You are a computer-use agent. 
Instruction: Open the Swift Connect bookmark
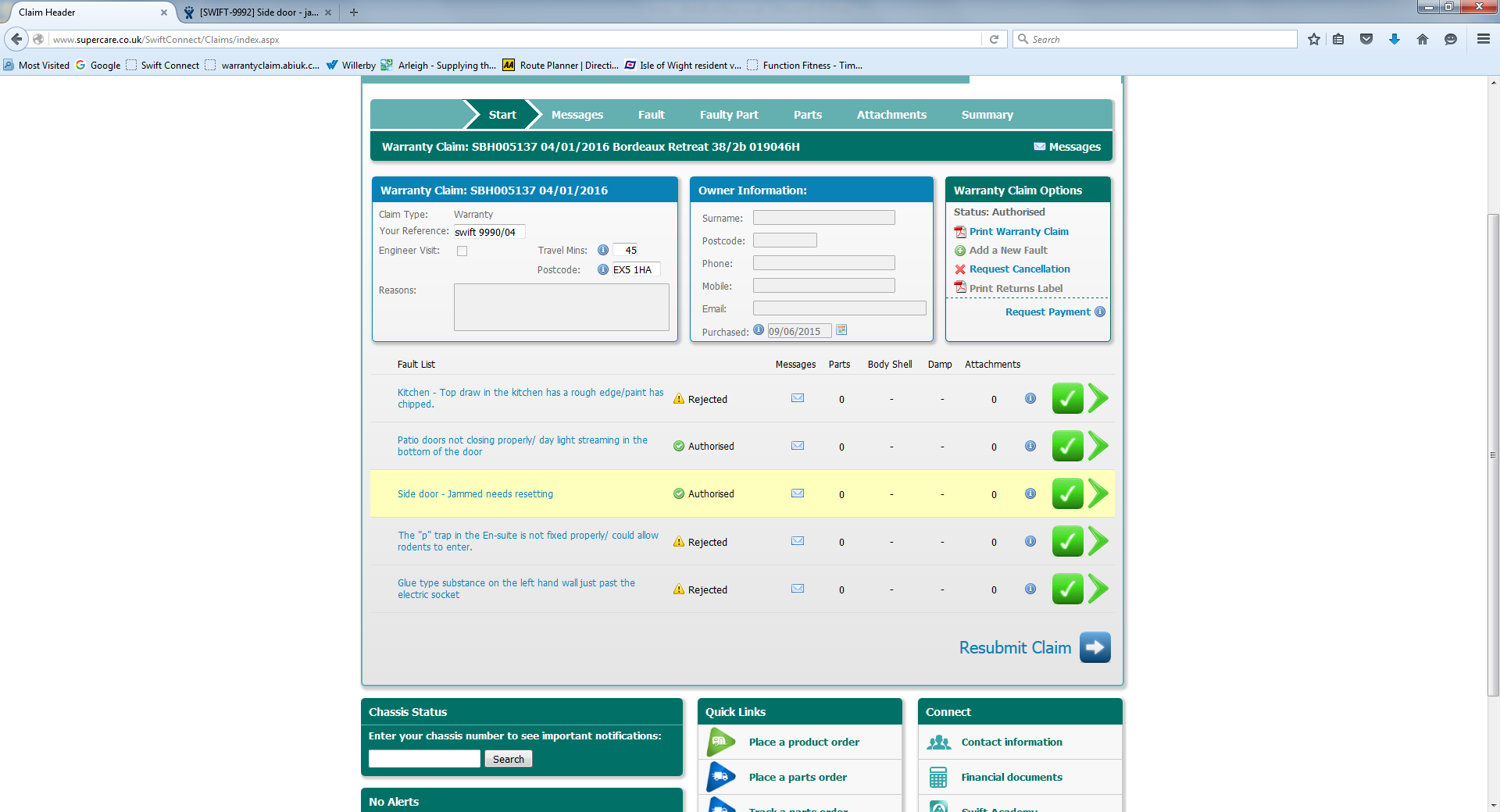pos(162,66)
